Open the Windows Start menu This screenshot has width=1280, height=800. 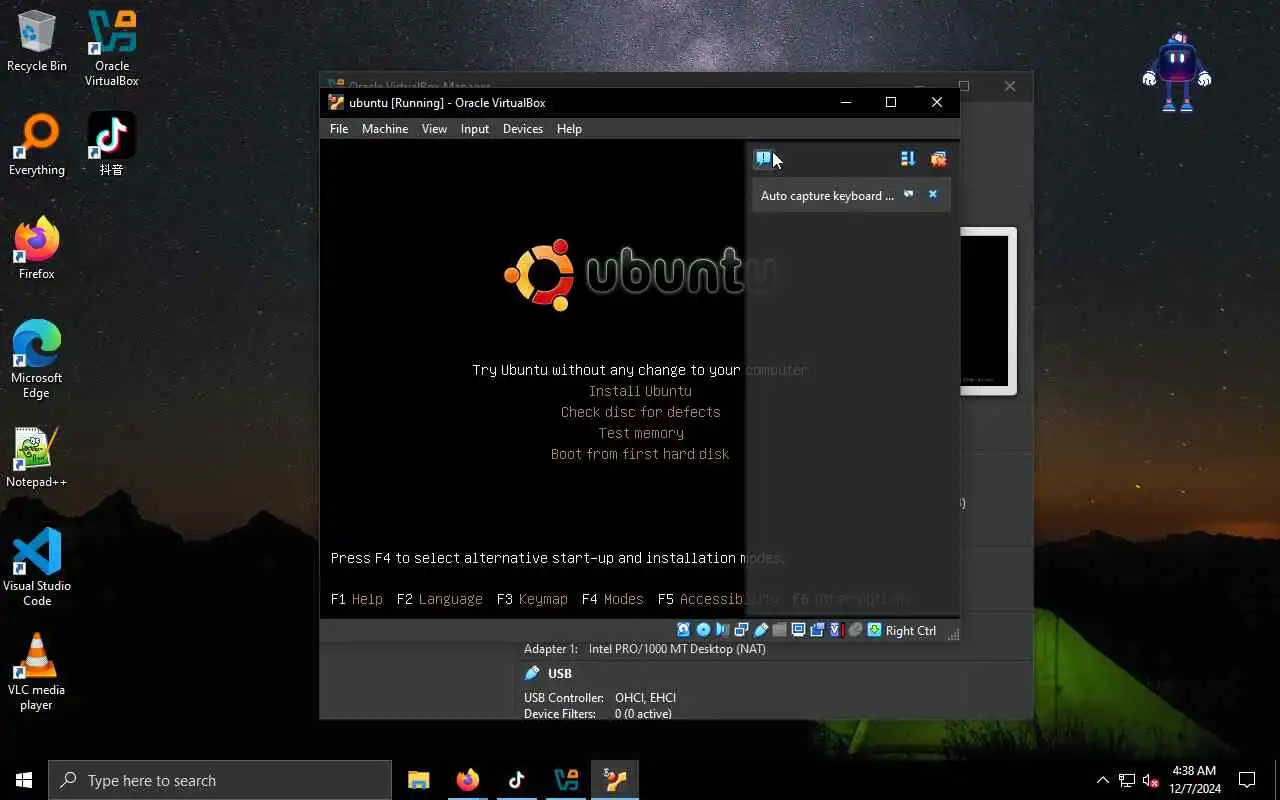(x=24, y=780)
